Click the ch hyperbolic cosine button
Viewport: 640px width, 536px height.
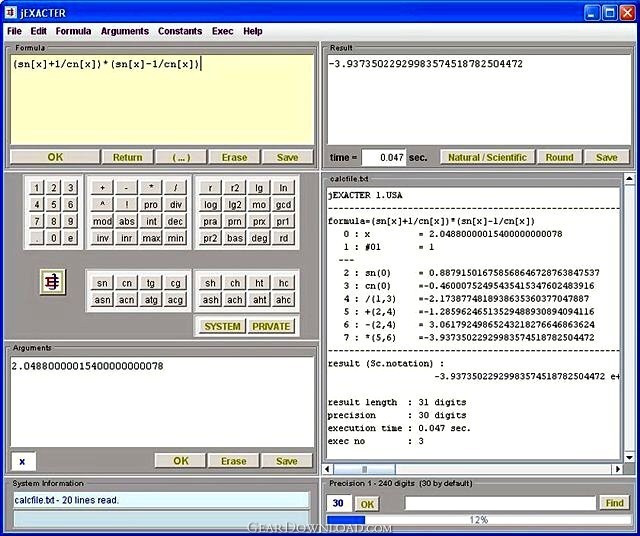tap(235, 283)
